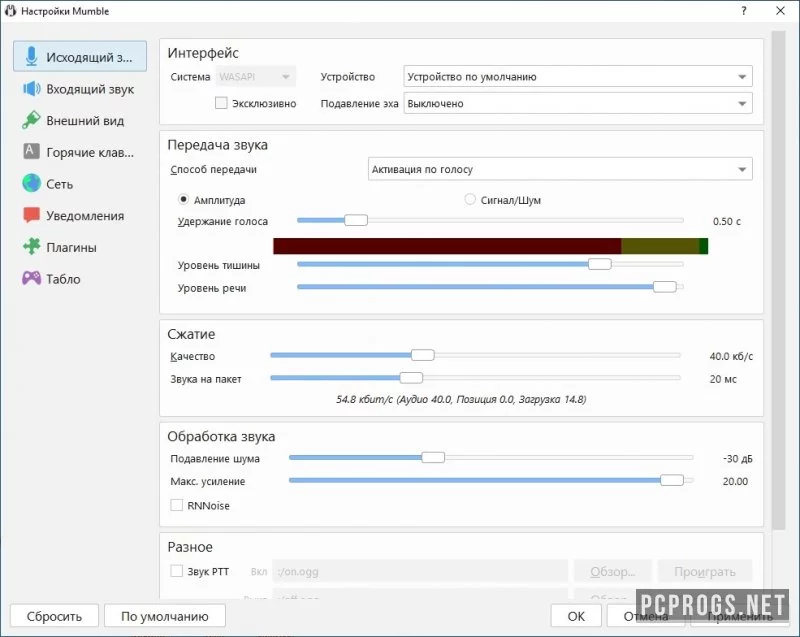
Task: Confirm settings with the OK button
Action: [x=576, y=616]
